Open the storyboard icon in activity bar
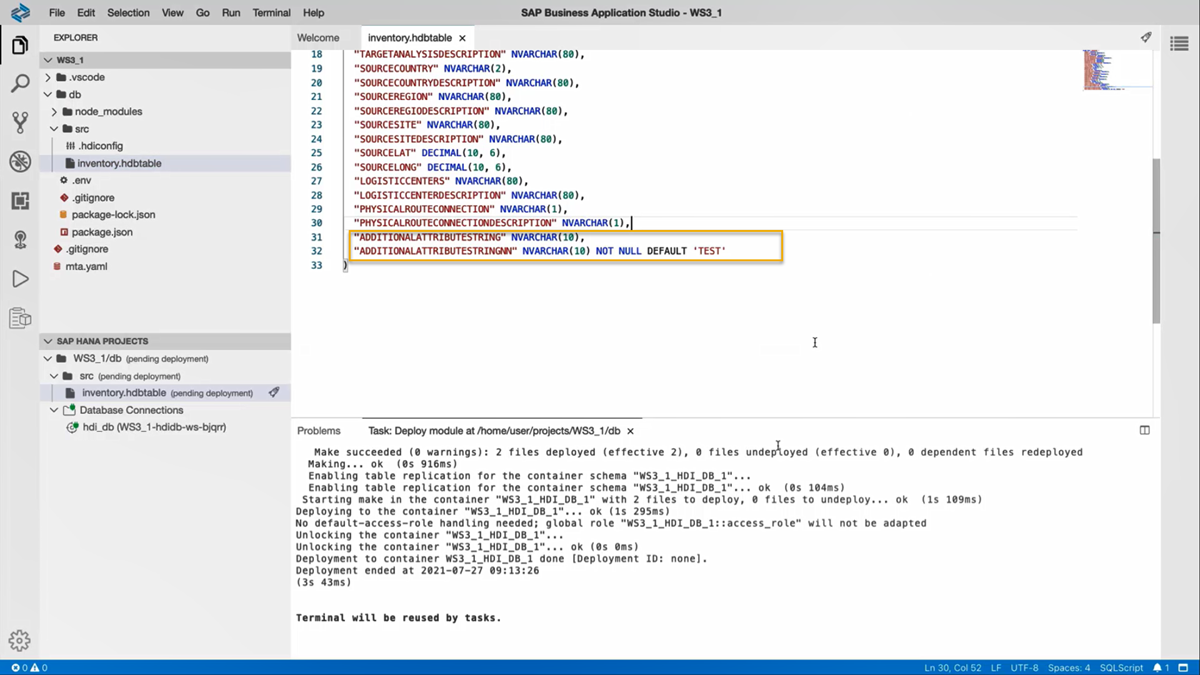The width and height of the screenshot is (1200, 675). (20, 318)
